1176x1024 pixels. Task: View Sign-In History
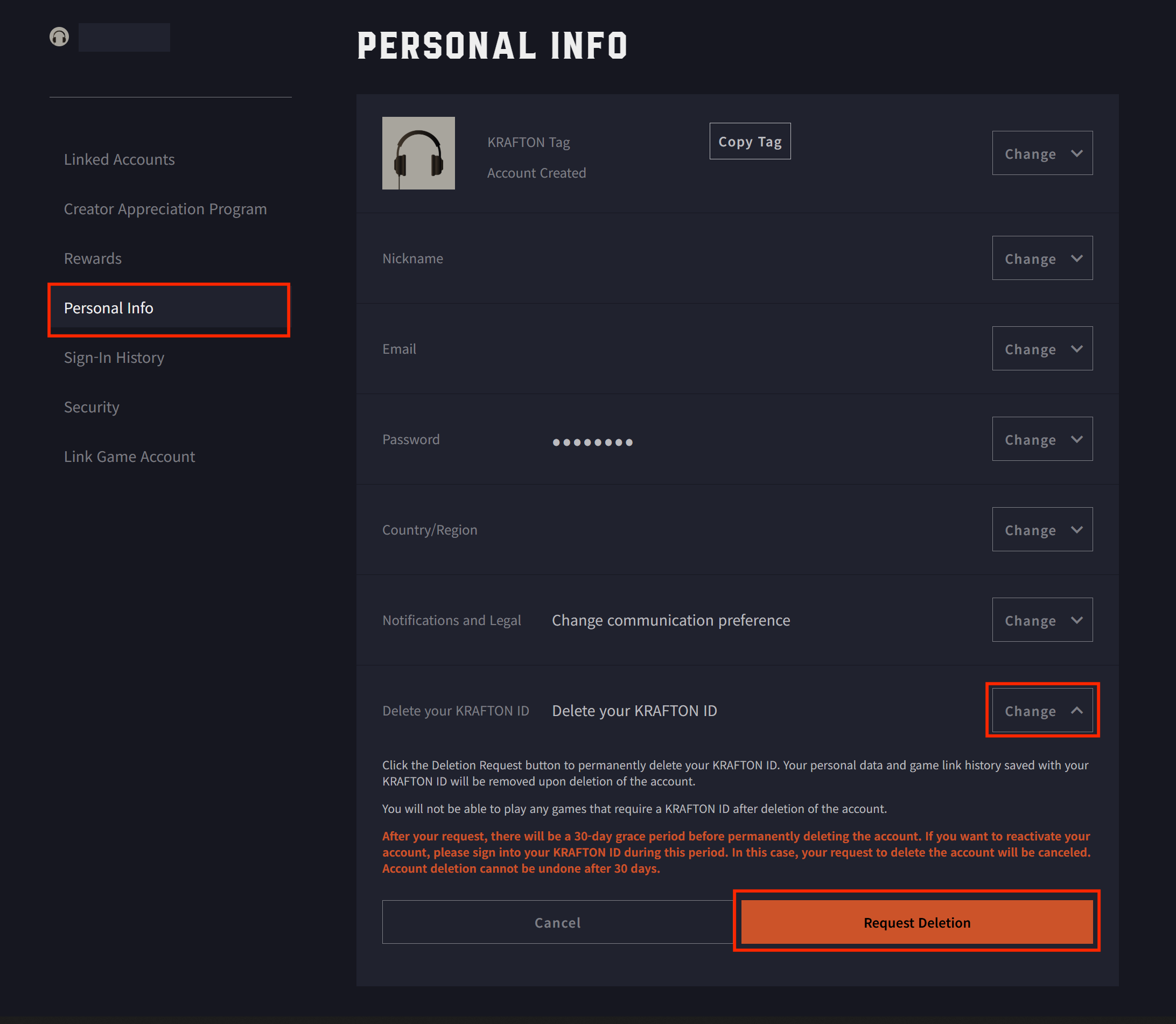tap(114, 357)
